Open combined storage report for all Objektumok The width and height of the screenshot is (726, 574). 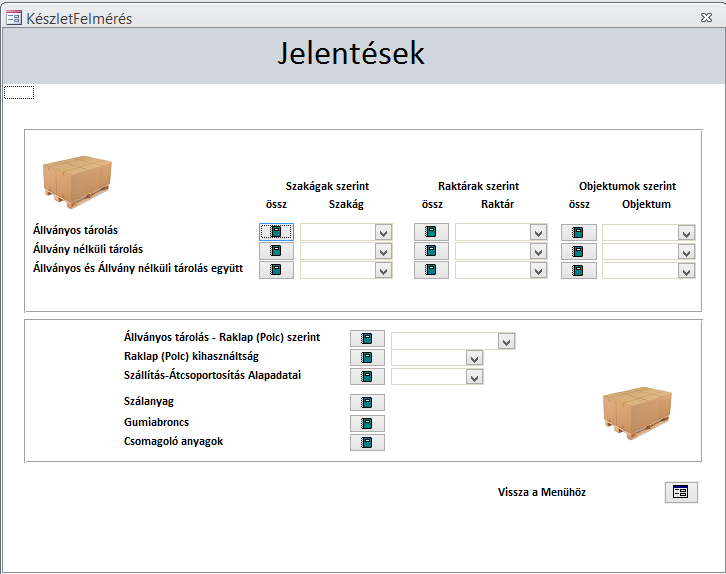click(x=578, y=270)
